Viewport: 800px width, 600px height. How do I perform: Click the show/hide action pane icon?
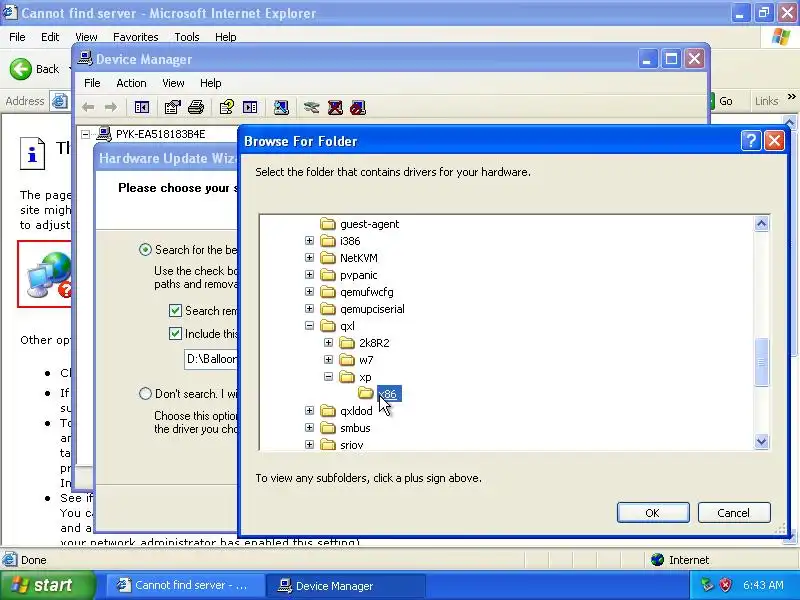pos(250,107)
